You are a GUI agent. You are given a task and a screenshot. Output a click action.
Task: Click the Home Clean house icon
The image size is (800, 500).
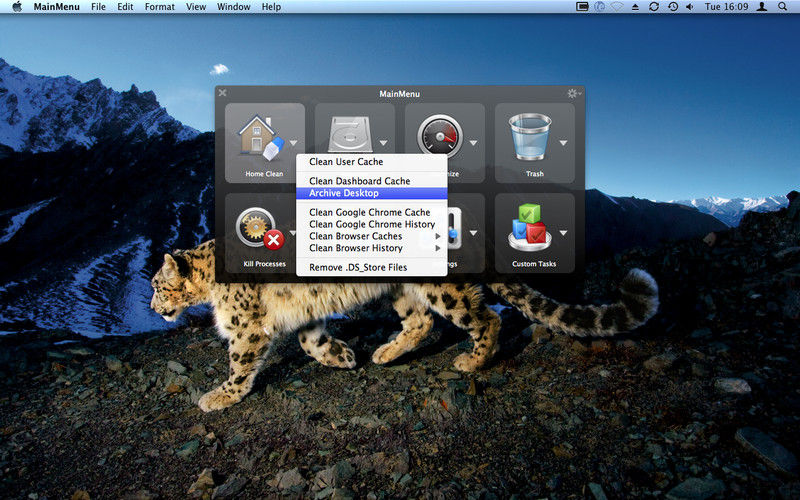tap(260, 138)
